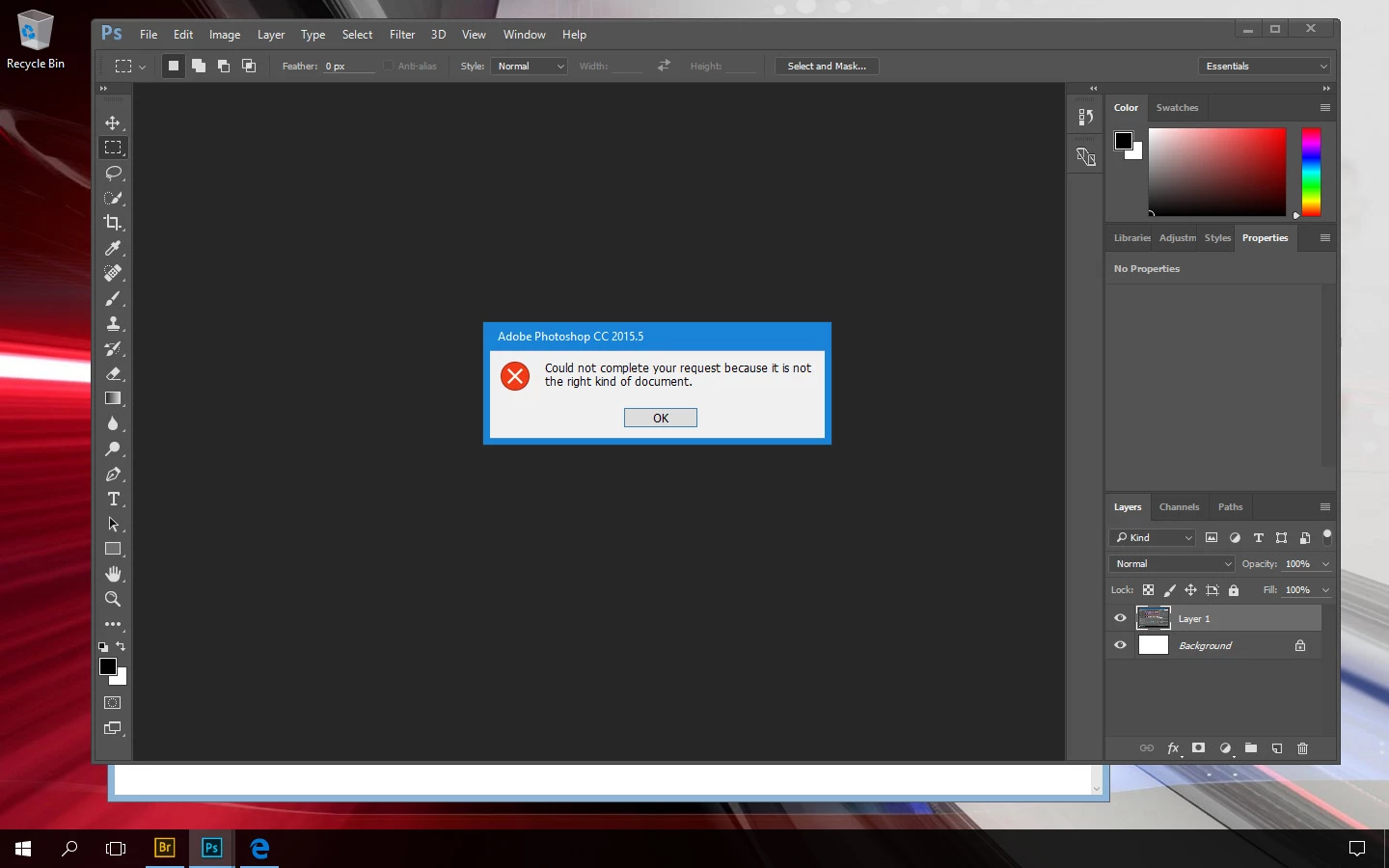Select the Spot Healing Brush tool
The width and height of the screenshot is (1389, 868).
coord(113,273)
